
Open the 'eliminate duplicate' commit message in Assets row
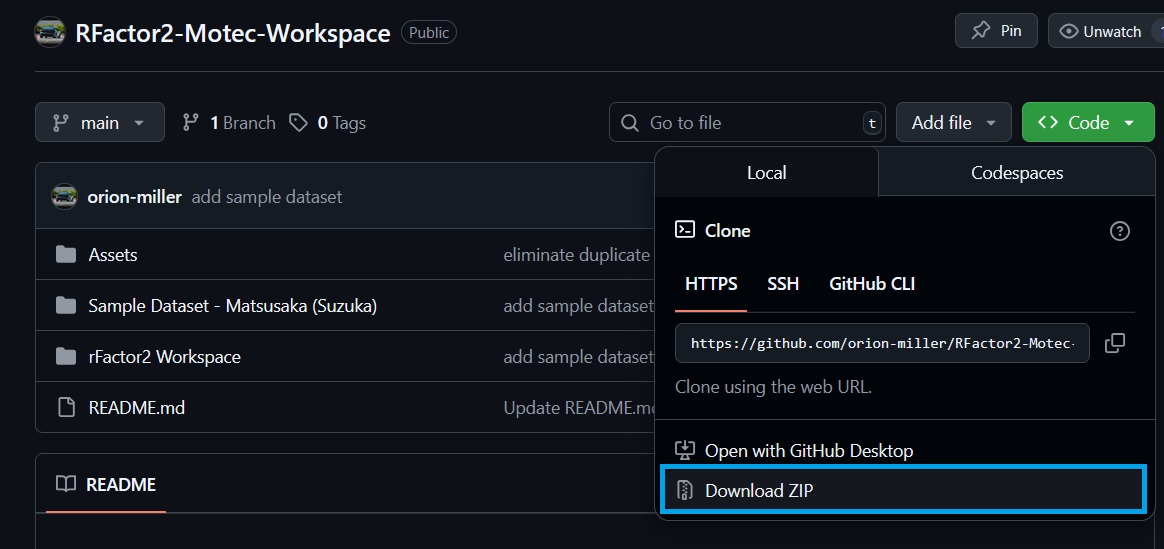[577, 254]
